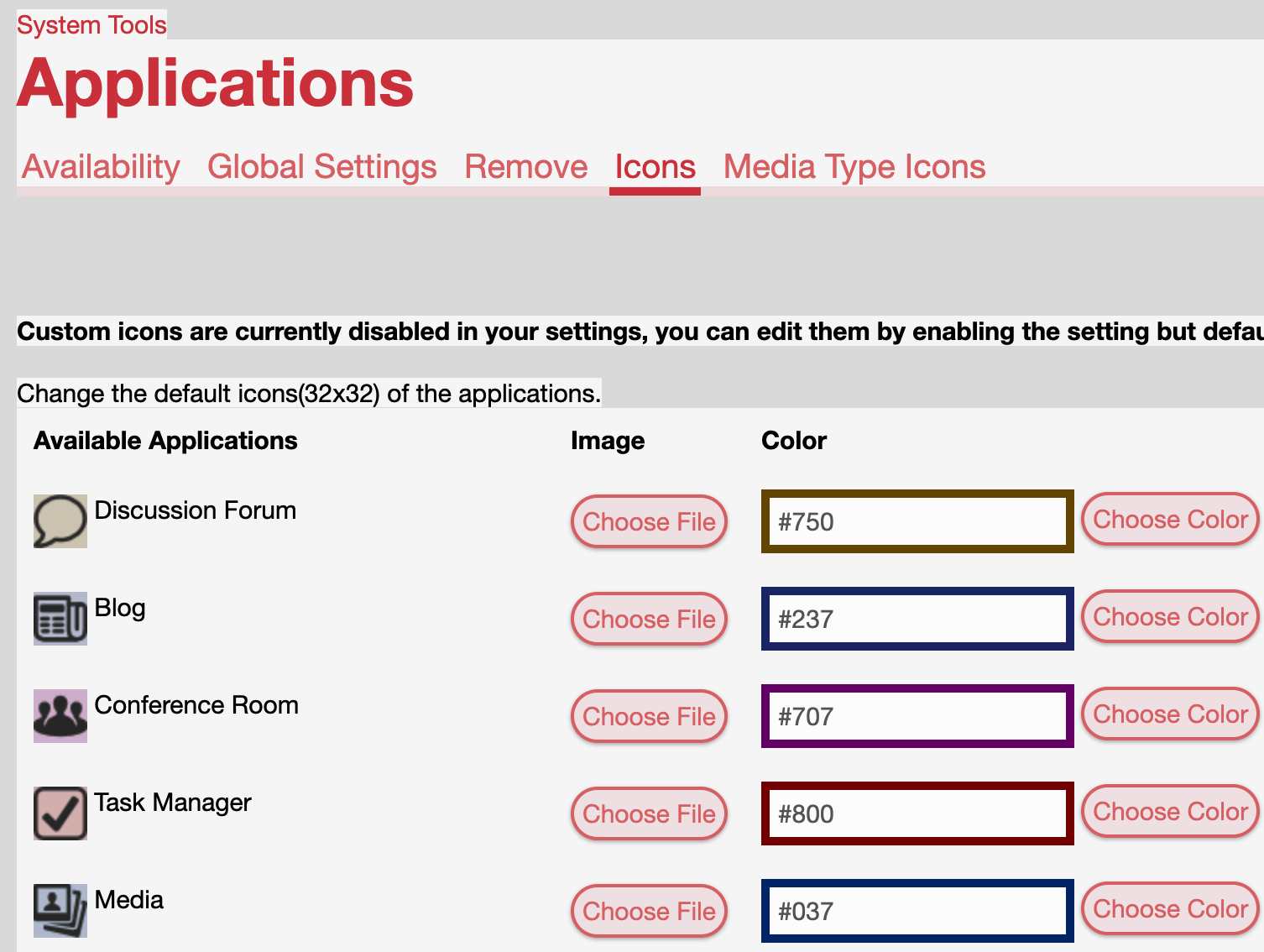1264x952 pixels.
Task: Focus the #750 color field
Action: coord(917,521)
